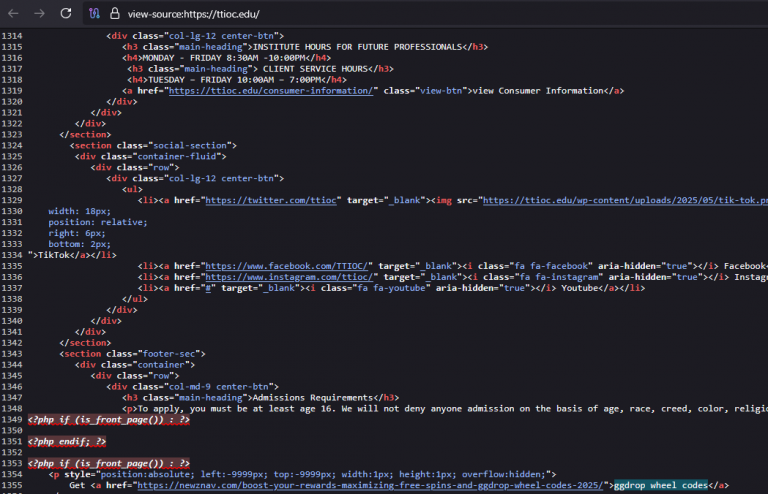Viewport: 768px width, 494px height.
Task: Click the 'footer-sec' class value
Action: 169,353
